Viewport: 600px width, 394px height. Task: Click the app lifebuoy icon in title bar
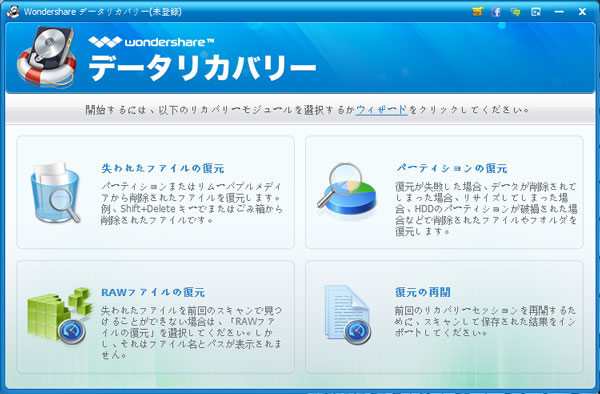tap(13, 11)
